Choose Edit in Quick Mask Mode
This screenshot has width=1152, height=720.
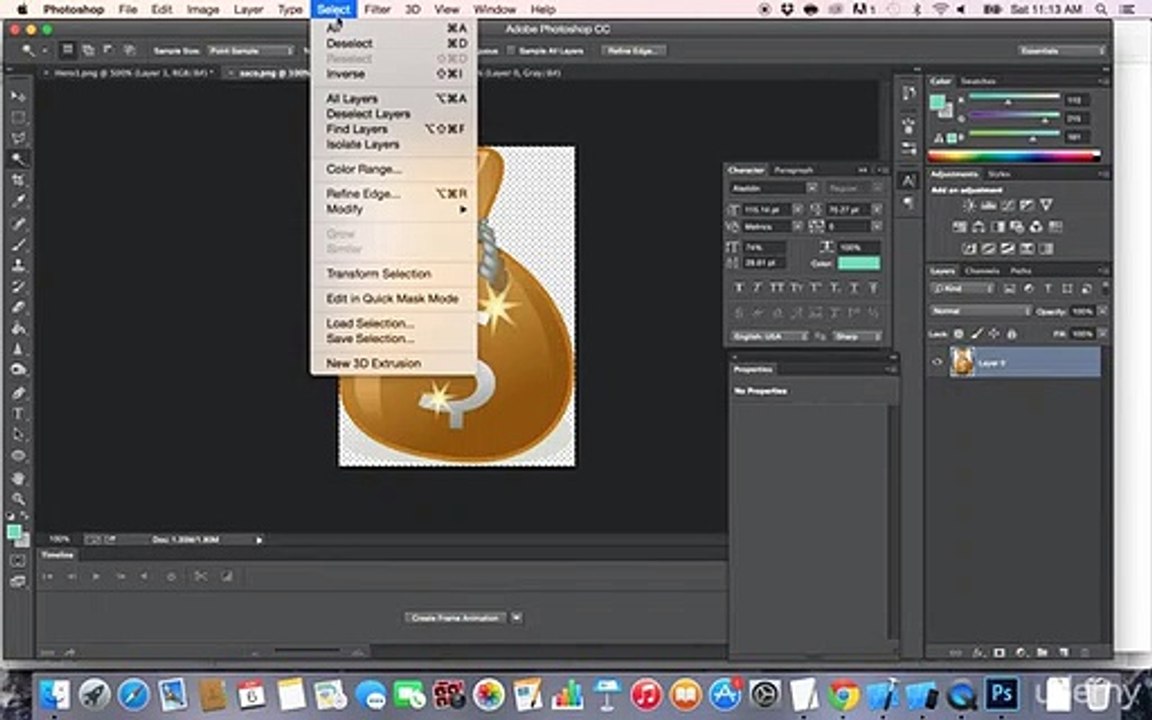click(x=397, y=298)
